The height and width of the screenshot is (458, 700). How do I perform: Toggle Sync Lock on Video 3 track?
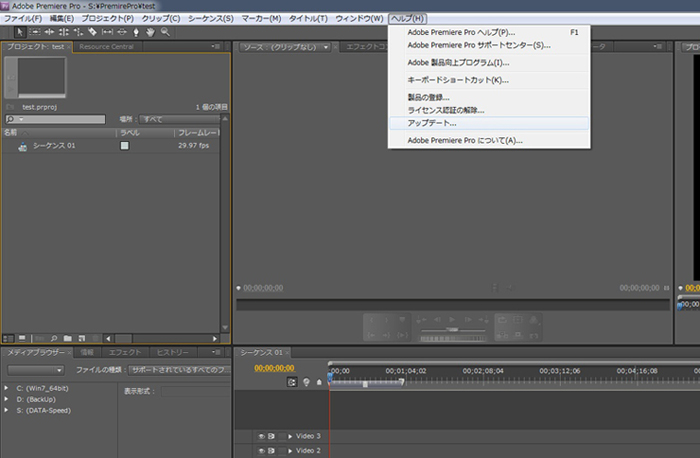271,436
